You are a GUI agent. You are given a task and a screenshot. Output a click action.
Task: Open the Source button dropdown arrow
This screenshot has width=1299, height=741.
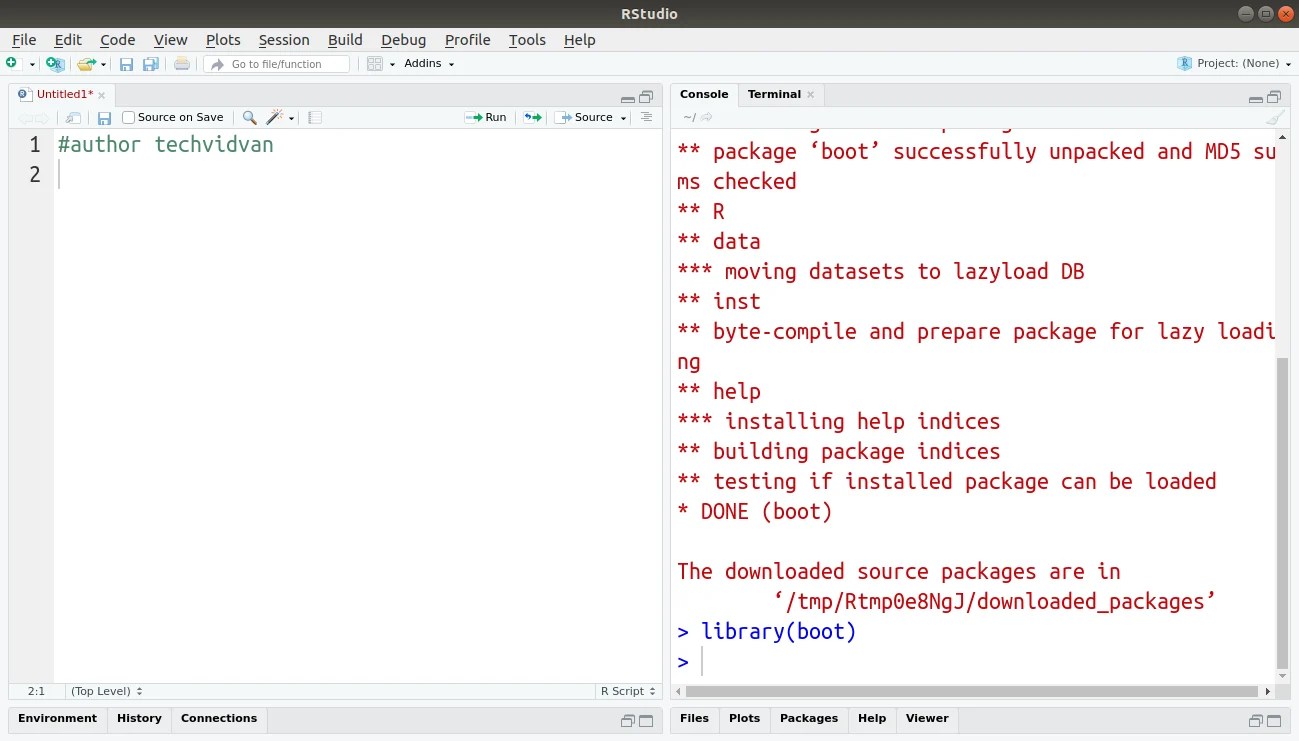622,117
